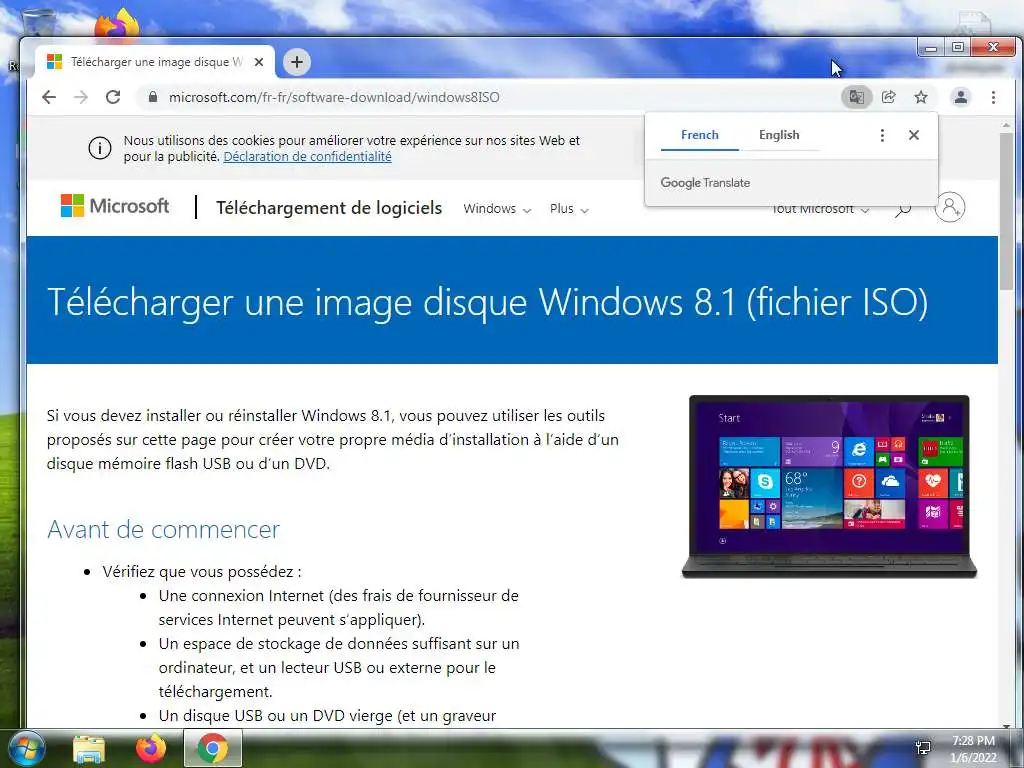The image size is (1024, 768).
Task: Click the cookie notice info icon
Action: tap(99, 148)
